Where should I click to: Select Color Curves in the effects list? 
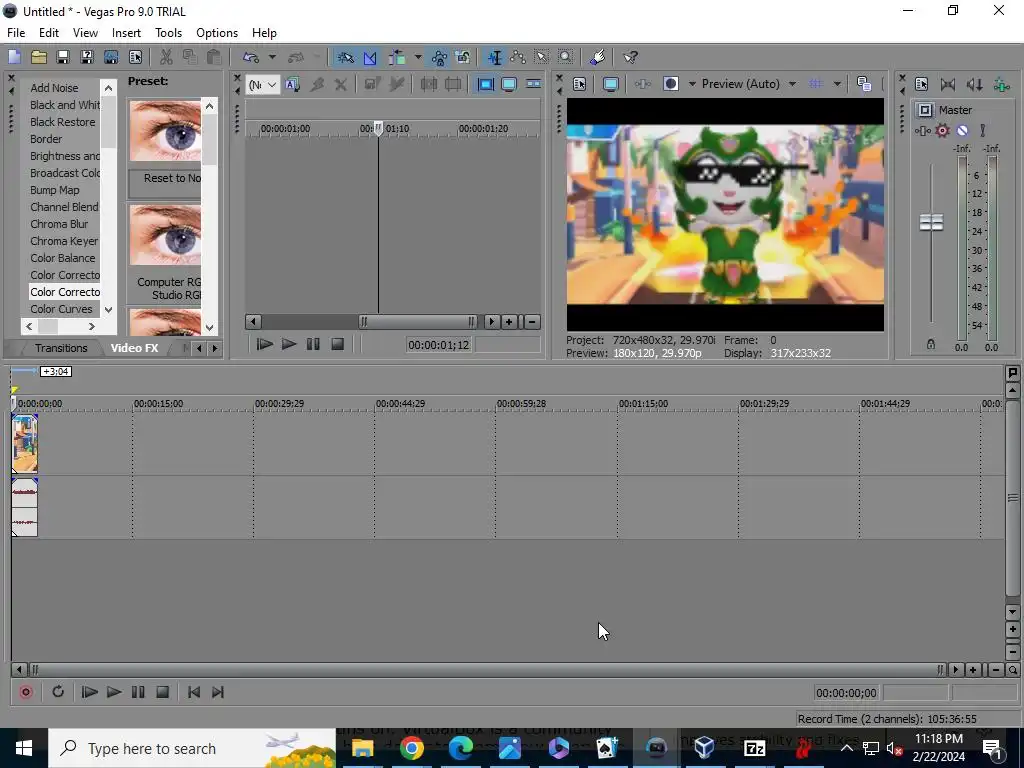coord(61,309)
